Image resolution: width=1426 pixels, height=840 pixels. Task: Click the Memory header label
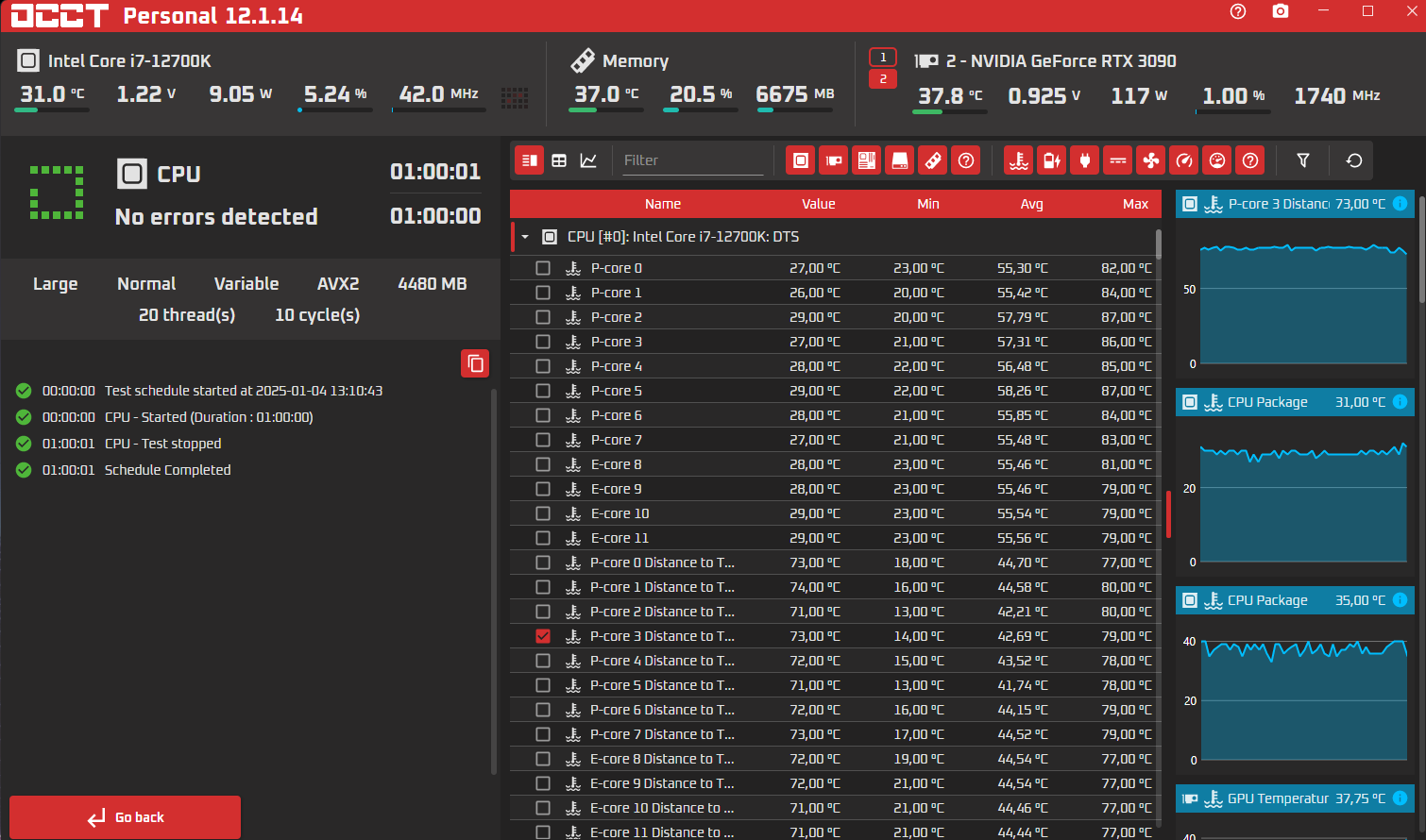tap(636, 61)
